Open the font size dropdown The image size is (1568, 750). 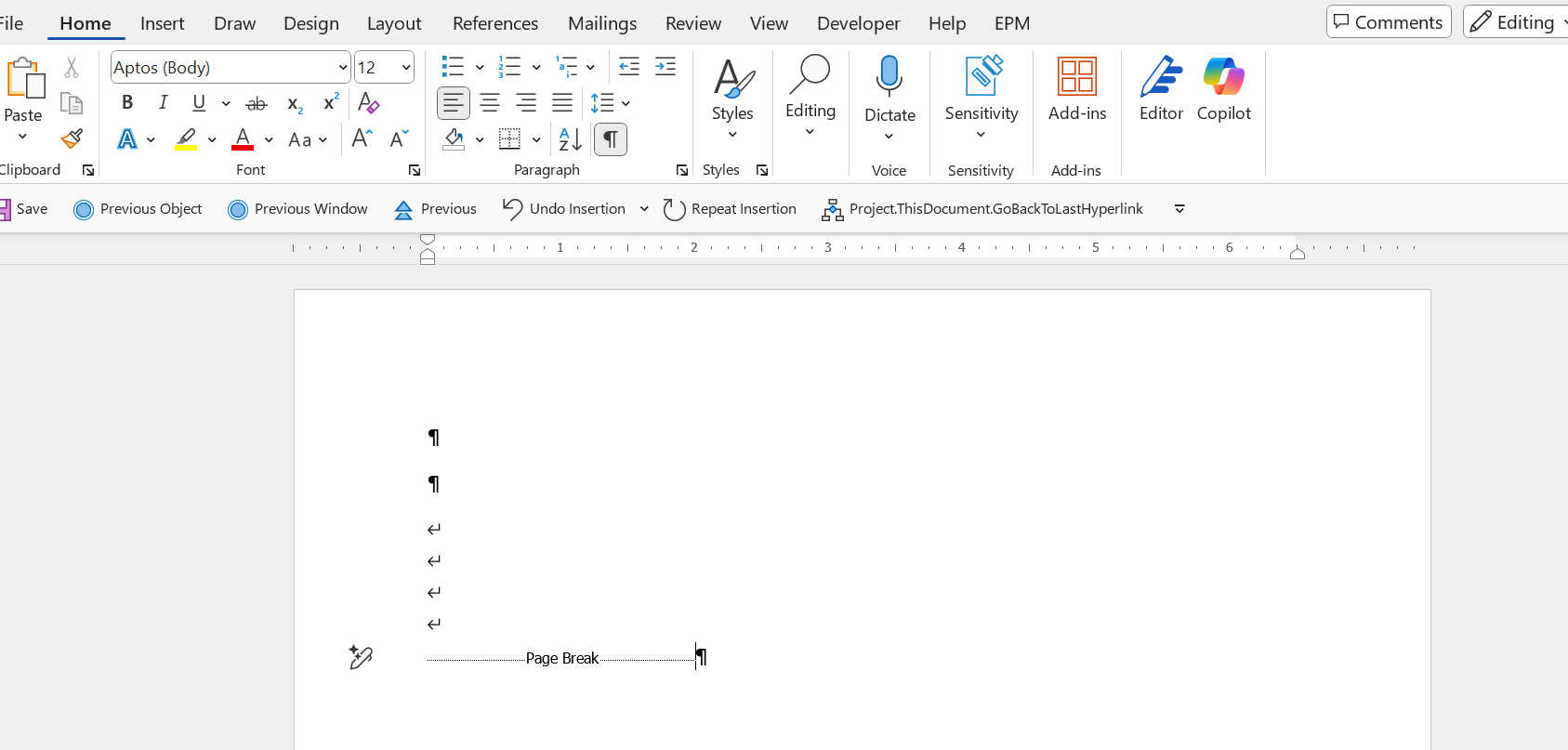pyautogui.click(x=406, y=67)
